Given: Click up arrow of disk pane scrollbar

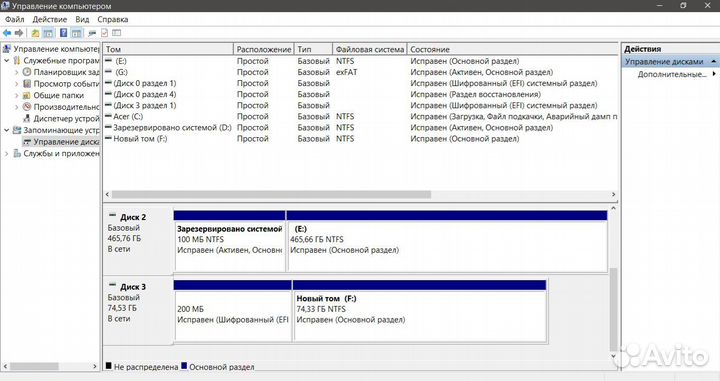Looking at the screenshot, I should (x=613, y=208).
